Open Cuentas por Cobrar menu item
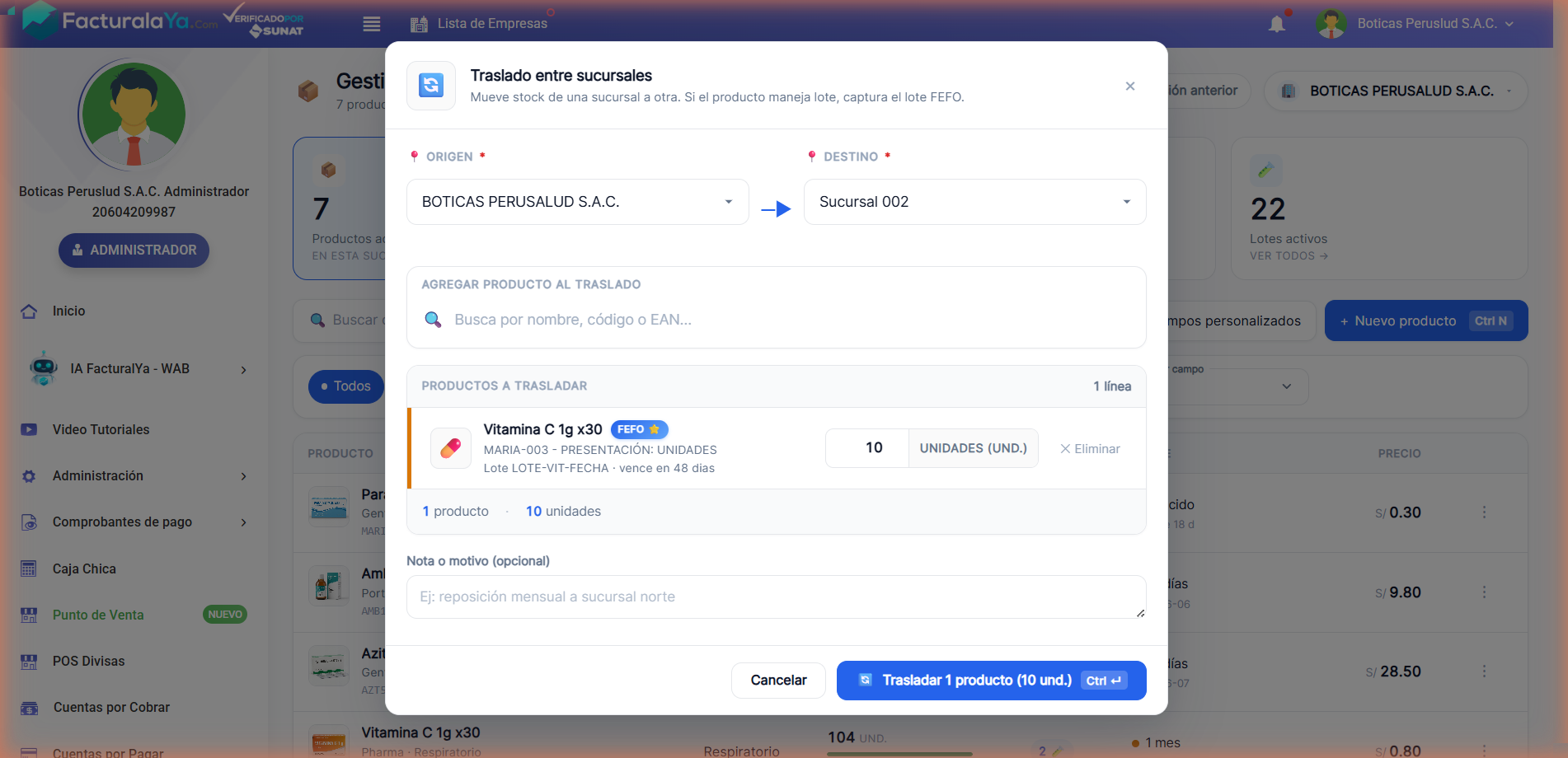Viewport: 1568px width, 758px height. 111,708
